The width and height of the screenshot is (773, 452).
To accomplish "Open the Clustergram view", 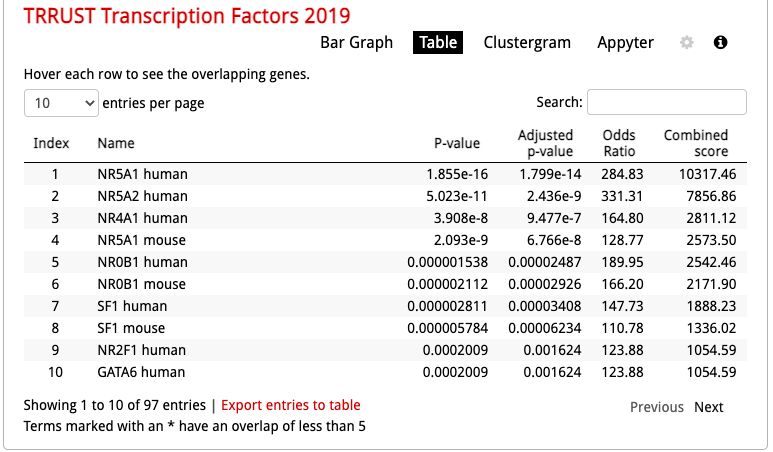I will (x=527, y=43).
